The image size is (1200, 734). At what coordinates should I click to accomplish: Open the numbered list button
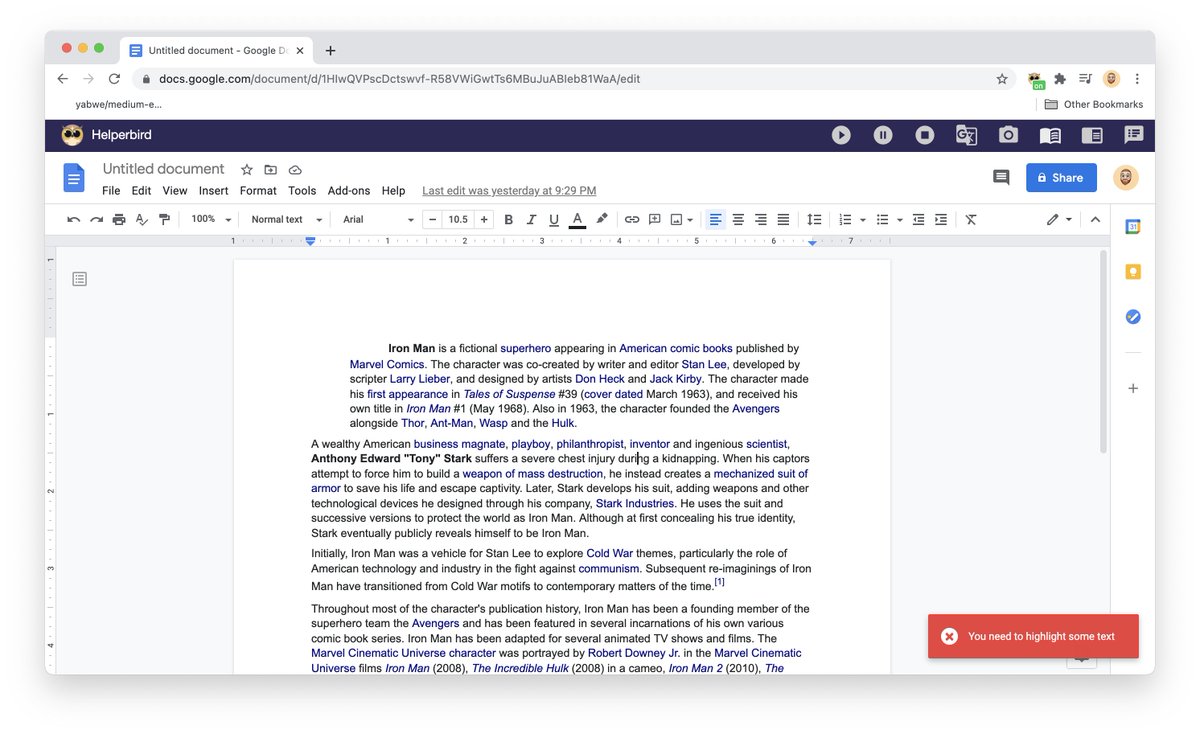pos(845,219)
